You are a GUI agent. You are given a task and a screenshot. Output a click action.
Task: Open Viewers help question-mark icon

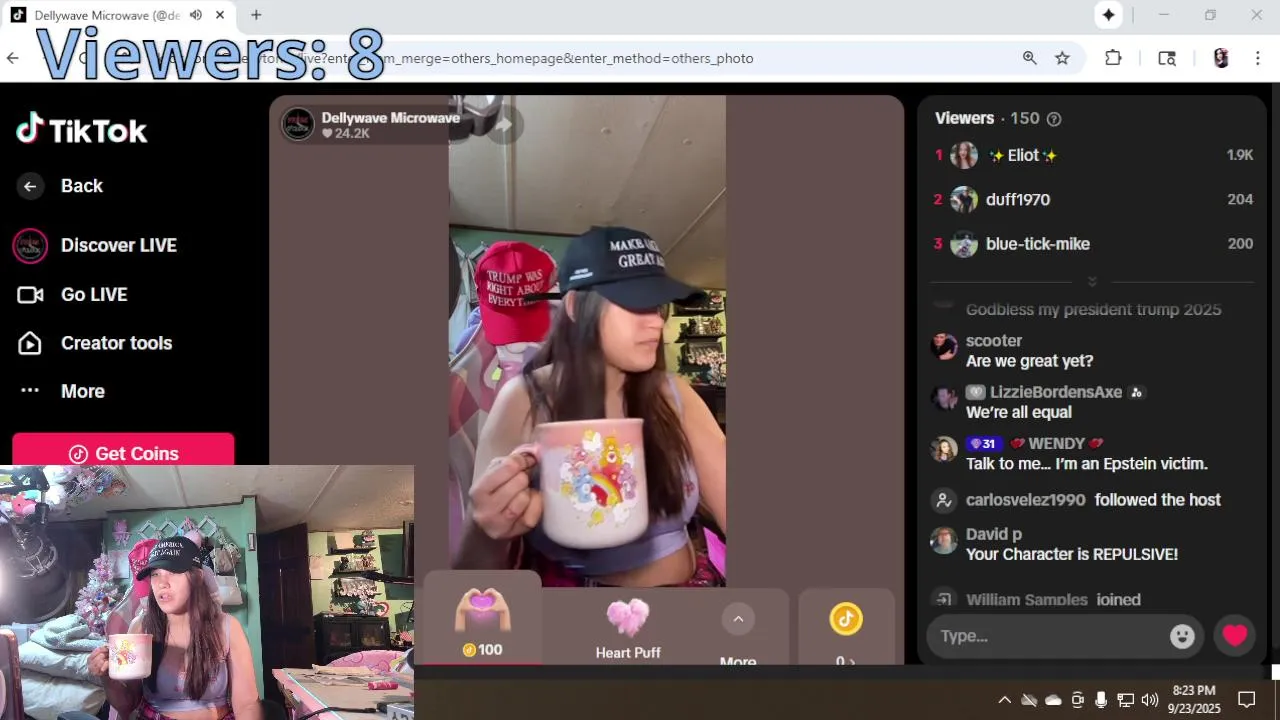pos(1053,118)
